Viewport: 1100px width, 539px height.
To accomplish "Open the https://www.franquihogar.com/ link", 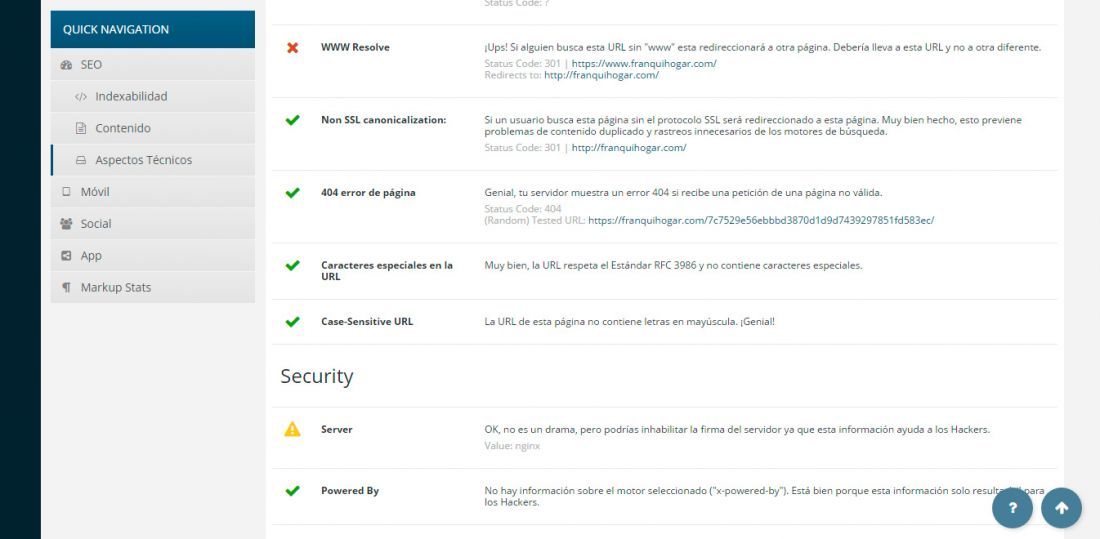I will click(644, 63).
